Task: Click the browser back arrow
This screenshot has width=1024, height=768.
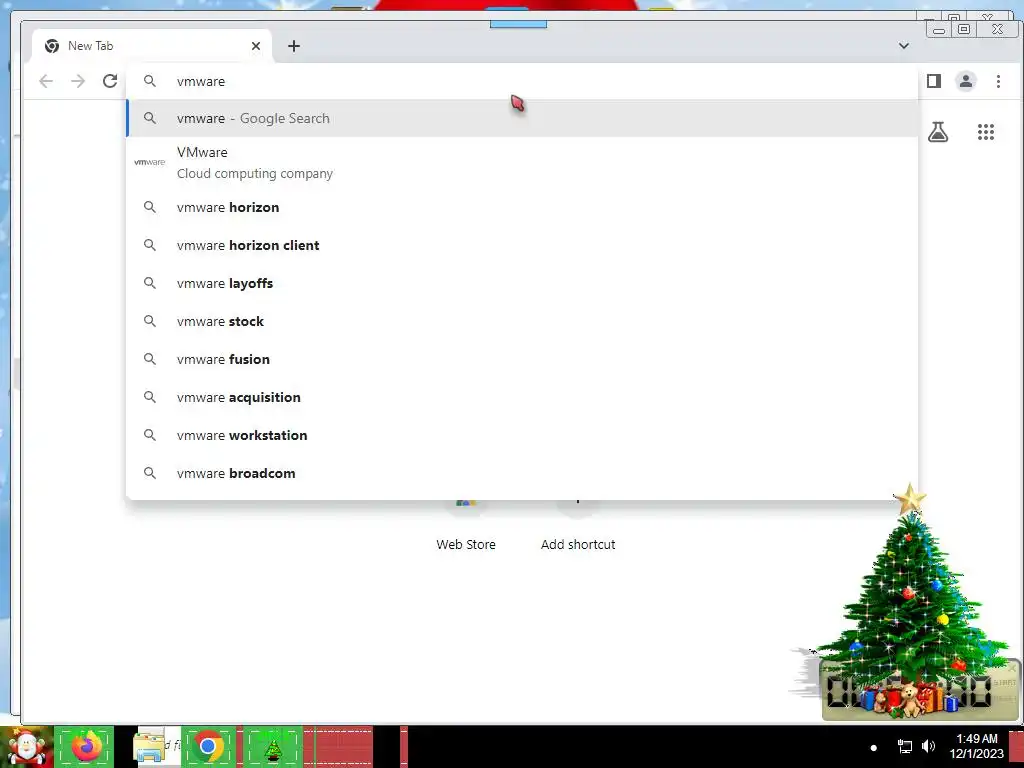Action: 46,81
